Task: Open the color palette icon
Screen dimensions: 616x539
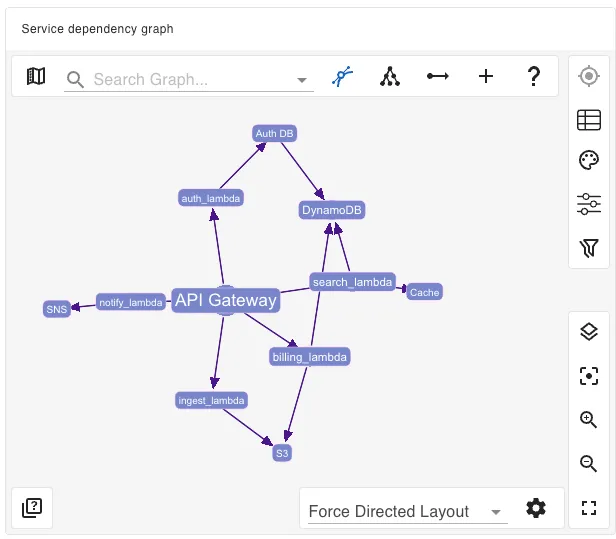Action: tap(588, 160)
